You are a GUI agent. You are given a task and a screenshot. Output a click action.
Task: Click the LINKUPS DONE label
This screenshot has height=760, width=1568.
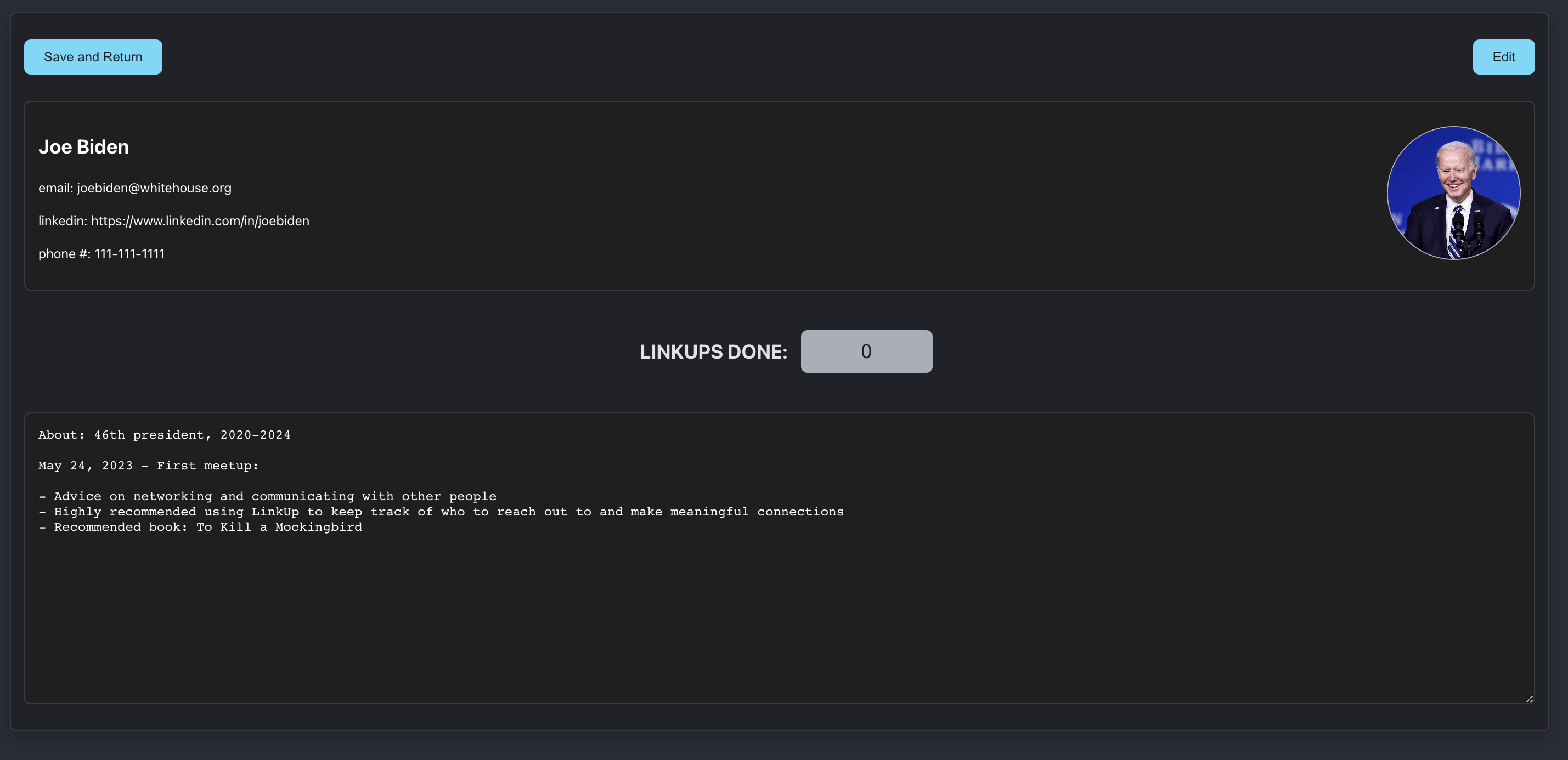click(713, 351)
